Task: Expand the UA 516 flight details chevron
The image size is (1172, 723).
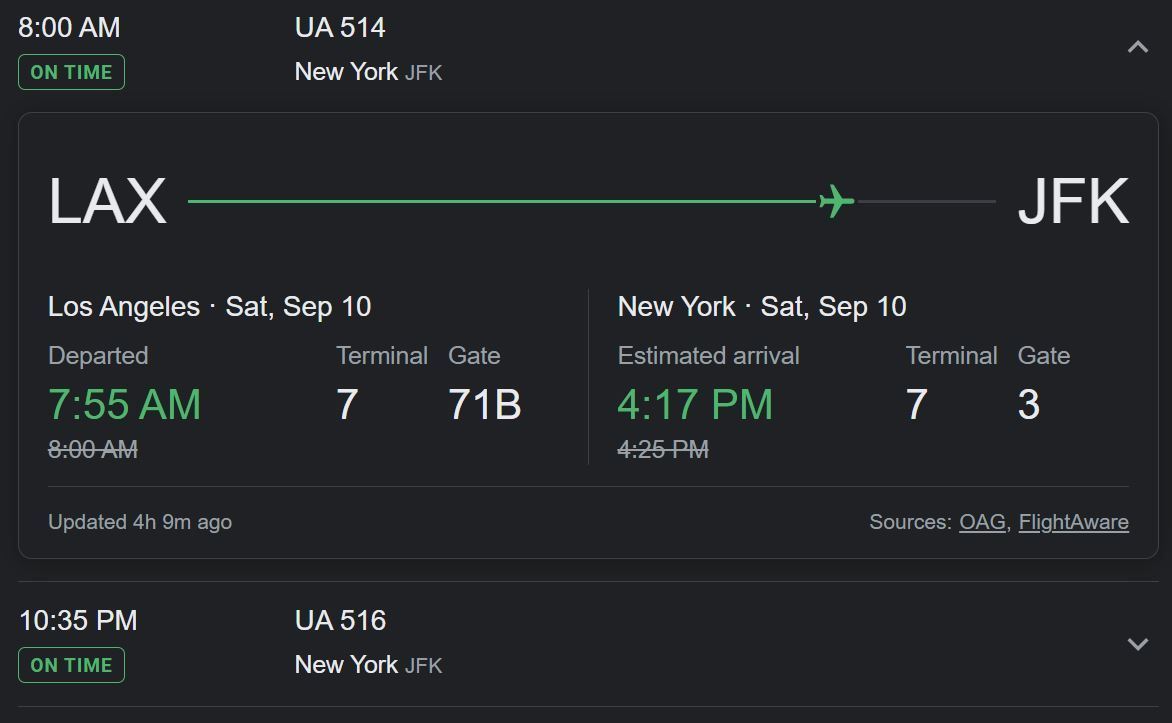Action: point(1138,644)
